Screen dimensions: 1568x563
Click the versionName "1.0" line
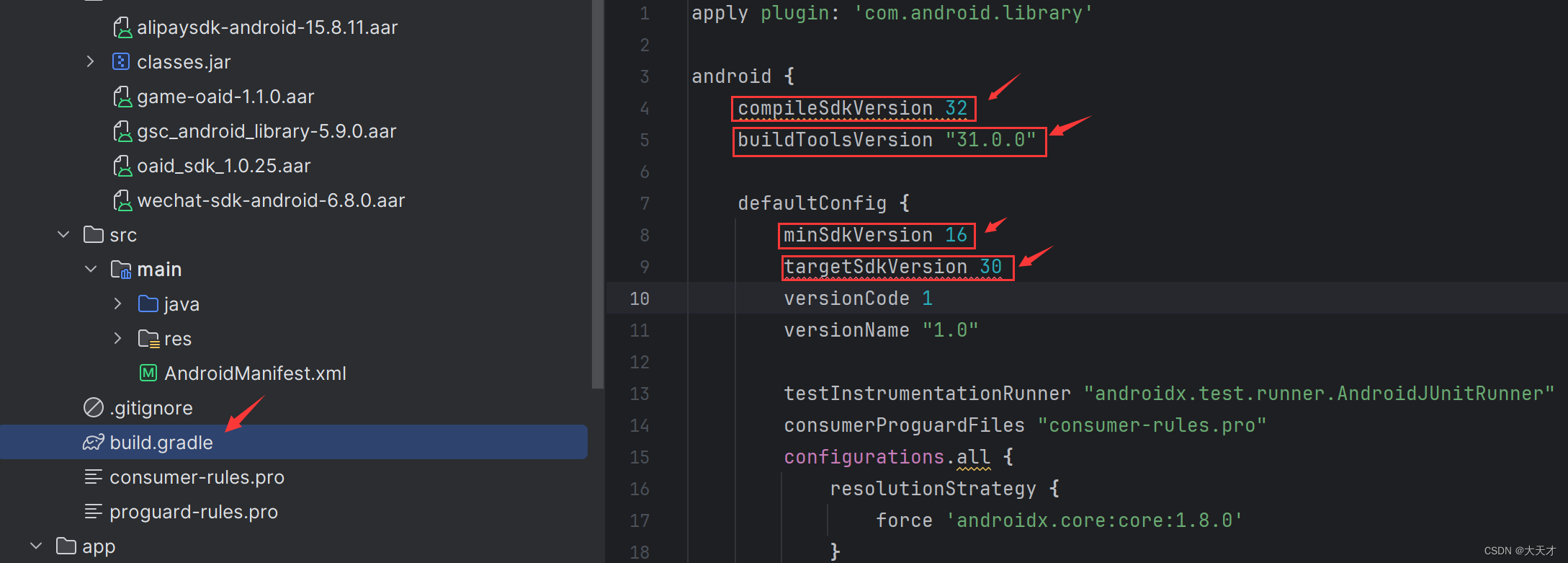pos(882,330)
